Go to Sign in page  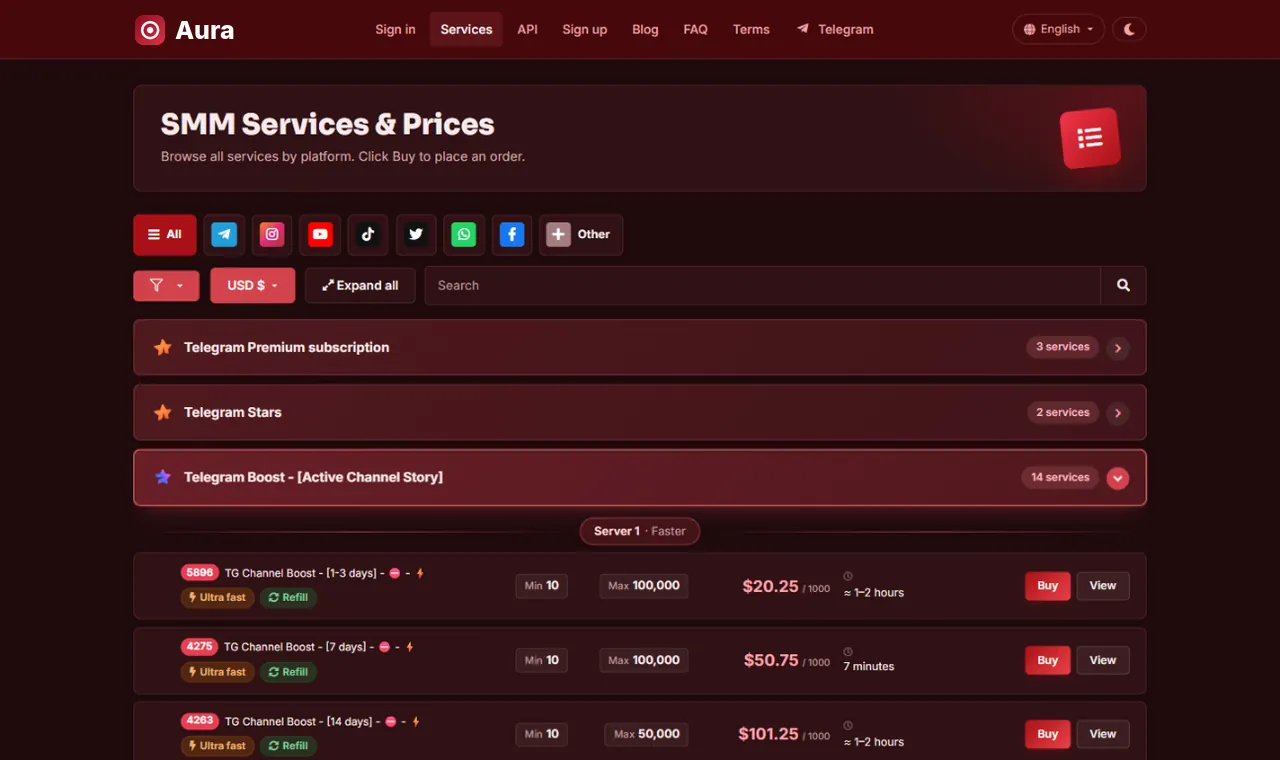(395, 29)
